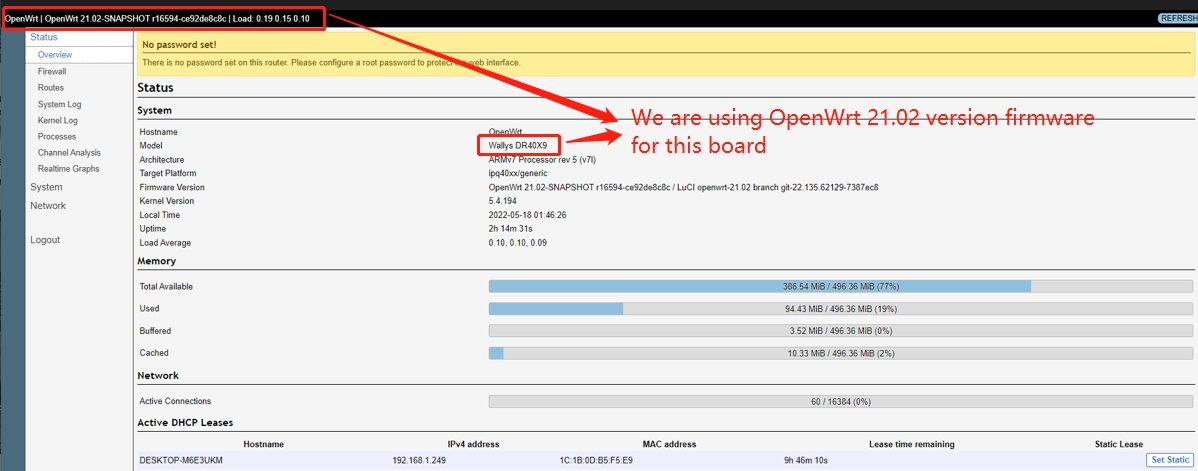Image resolution: width=1198 pixels, height=471 pixels.
Task: Expand the Network menu section
Action: (47, 206)
